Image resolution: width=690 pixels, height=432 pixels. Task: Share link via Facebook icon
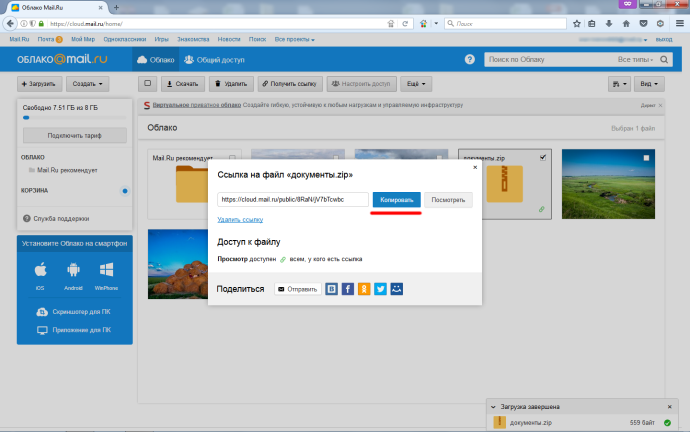pyautogui.click(x=347, y=289)
